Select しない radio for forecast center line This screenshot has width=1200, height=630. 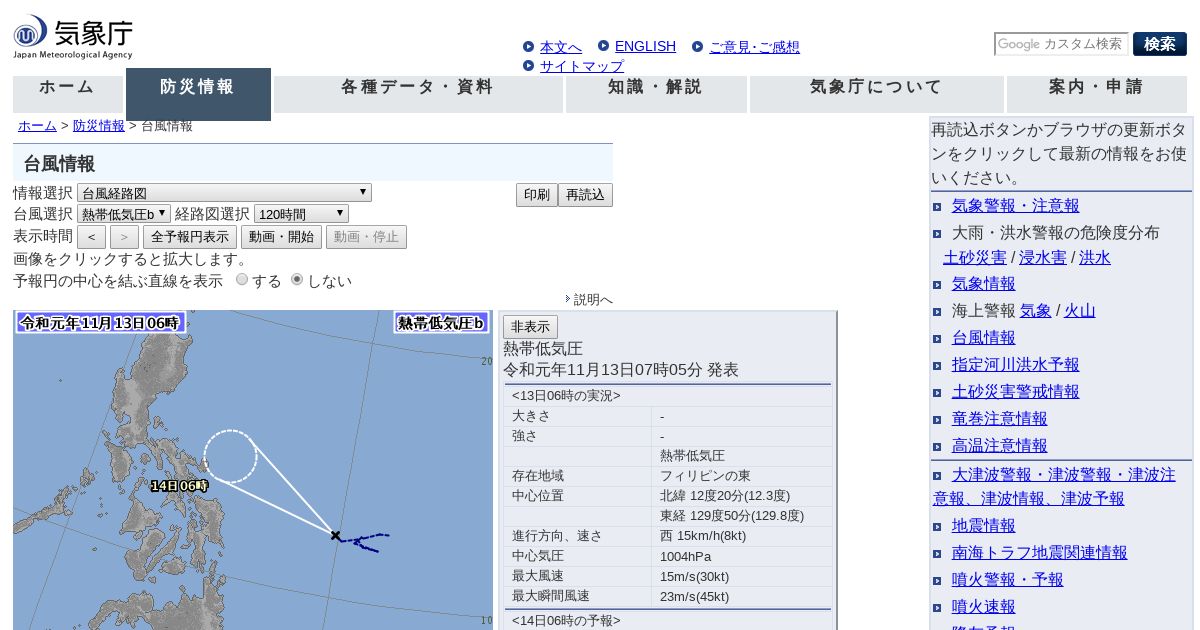tap(297, 280)
